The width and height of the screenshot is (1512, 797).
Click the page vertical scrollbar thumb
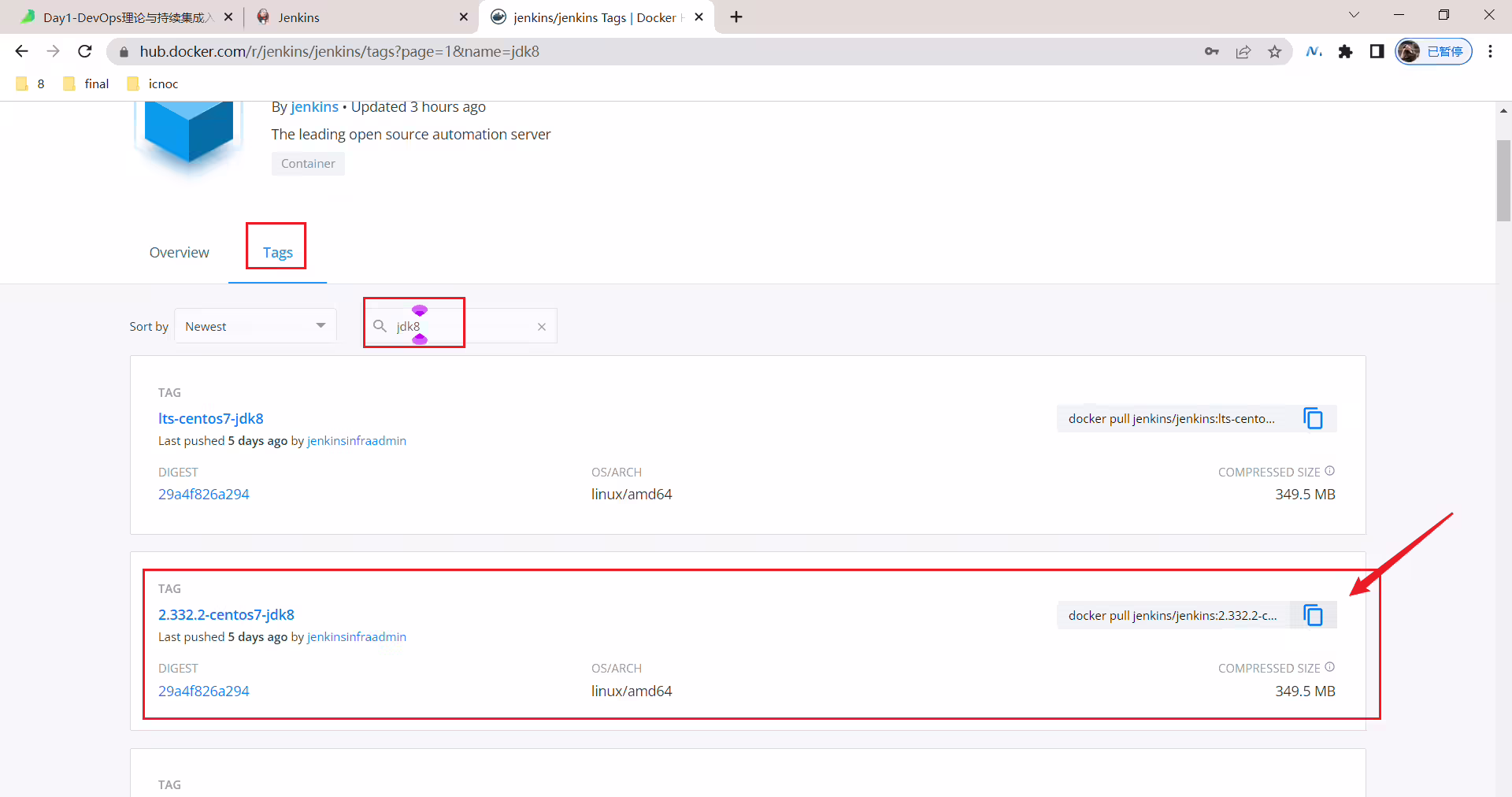pyautogui.click(x=1503, y=181)
